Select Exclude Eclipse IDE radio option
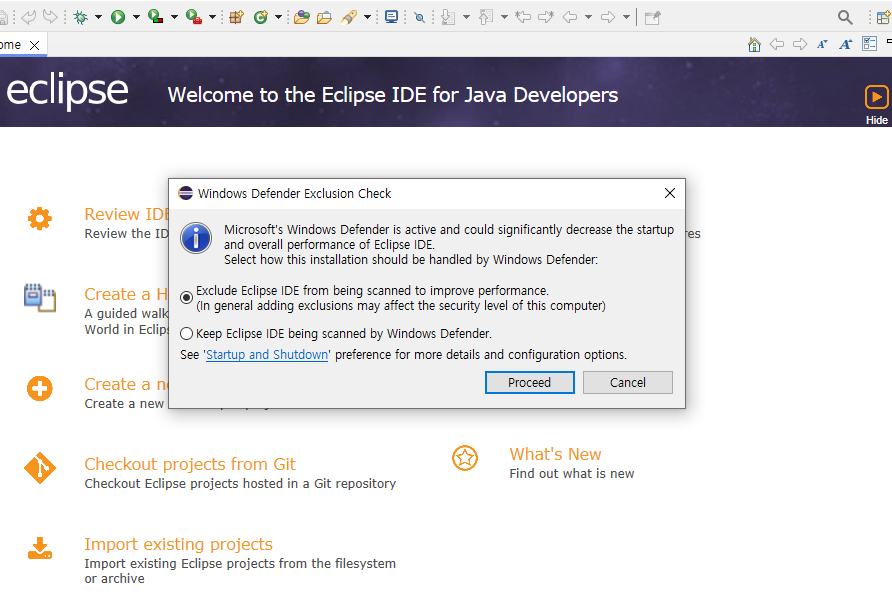892x613 pixels. (186, 297)
